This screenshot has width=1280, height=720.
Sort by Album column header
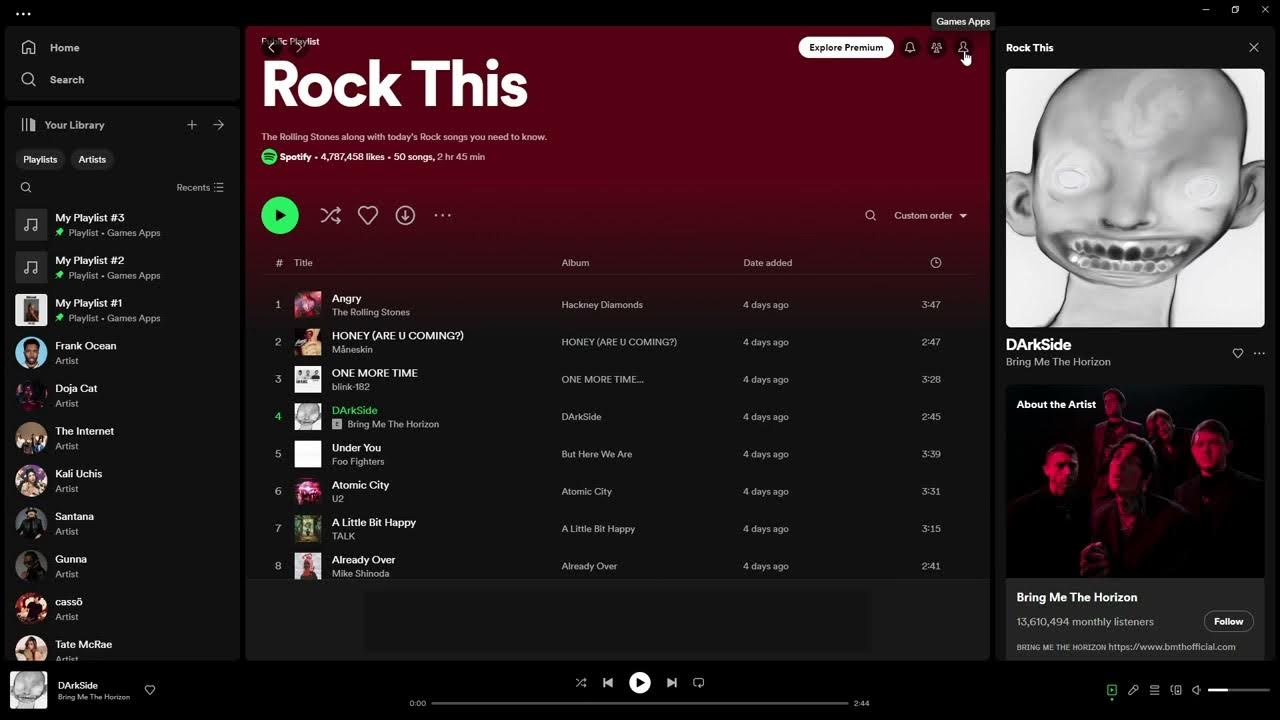[575, 263]
